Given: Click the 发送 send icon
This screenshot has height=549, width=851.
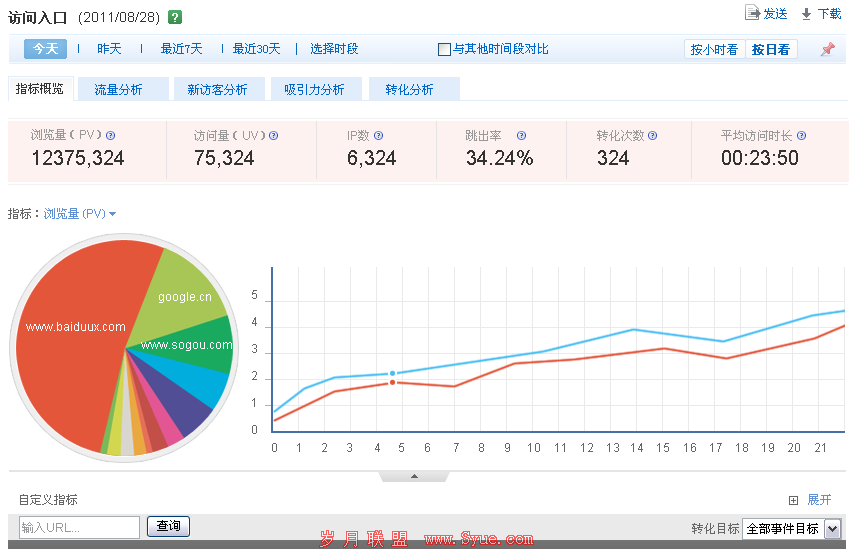Looking at the screenshot, I should [x=752, y=12].
